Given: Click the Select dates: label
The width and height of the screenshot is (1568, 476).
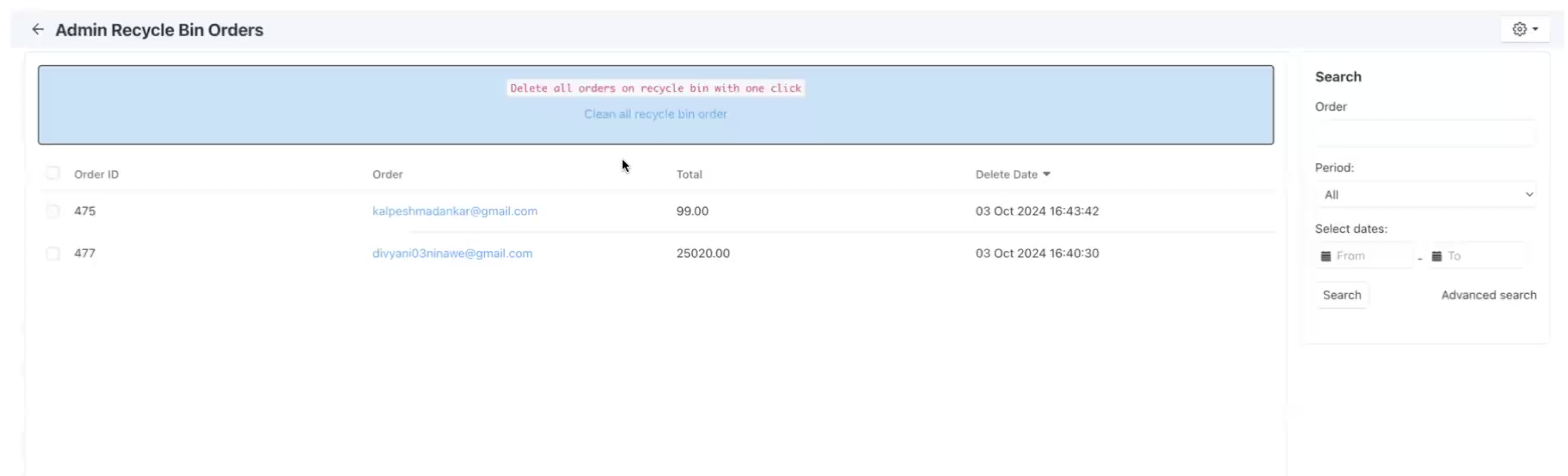Looking at the screenshot, I should (1351, 229).
